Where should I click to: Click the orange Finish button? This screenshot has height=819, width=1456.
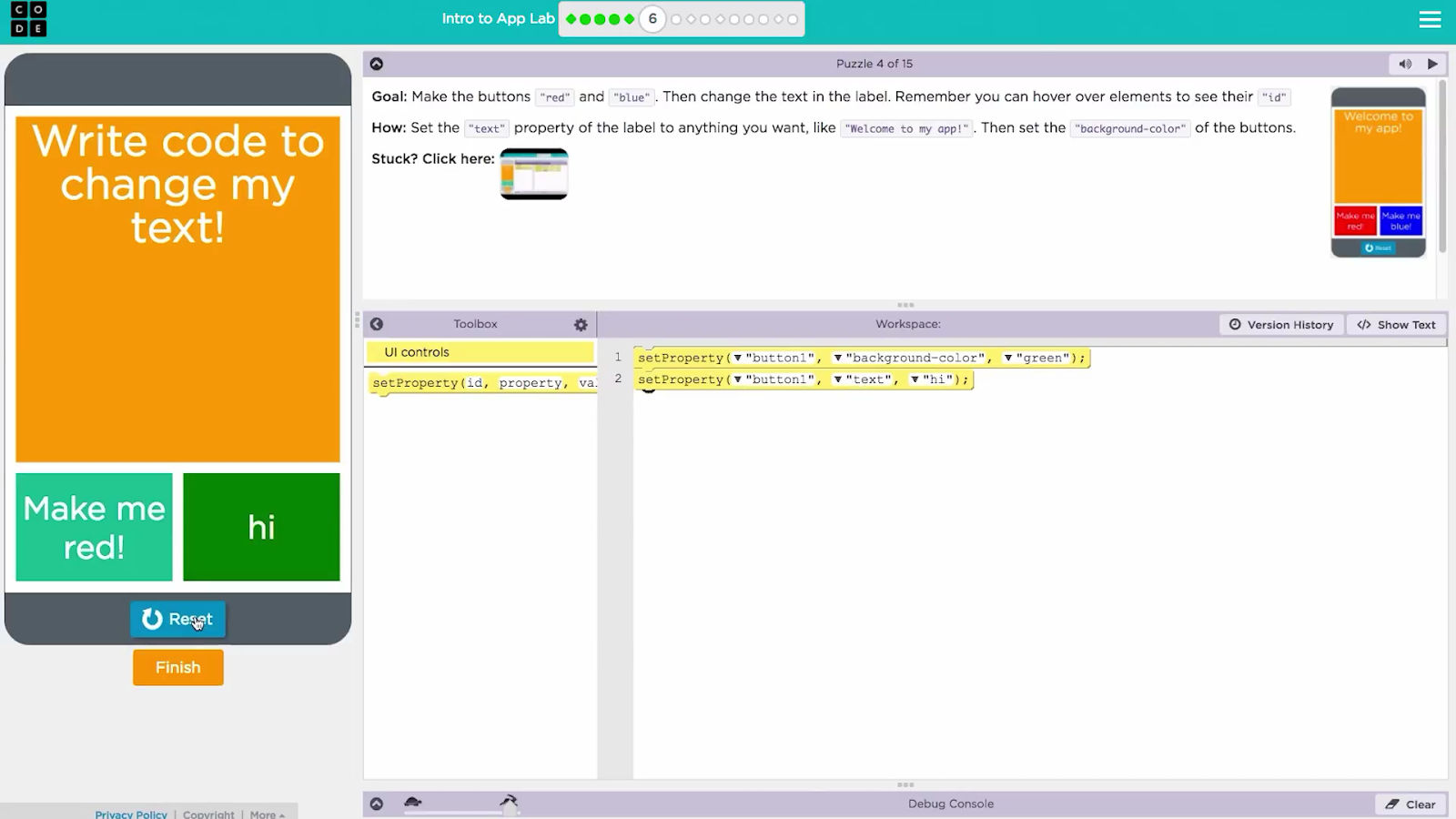pyautogui.click(x=178, y=667)
